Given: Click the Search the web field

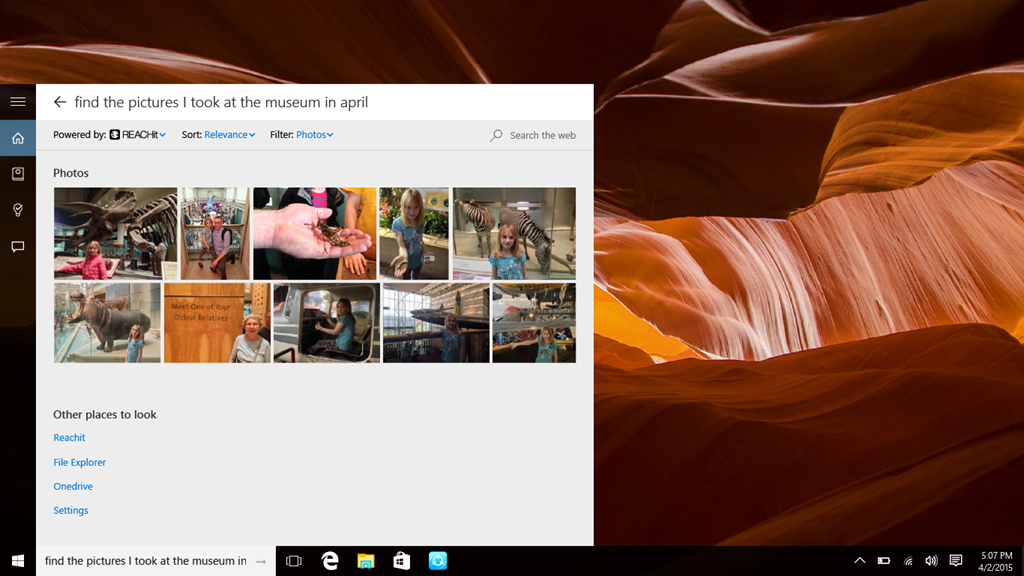Looking at the screenshot, I should click(x=542, y=135).
